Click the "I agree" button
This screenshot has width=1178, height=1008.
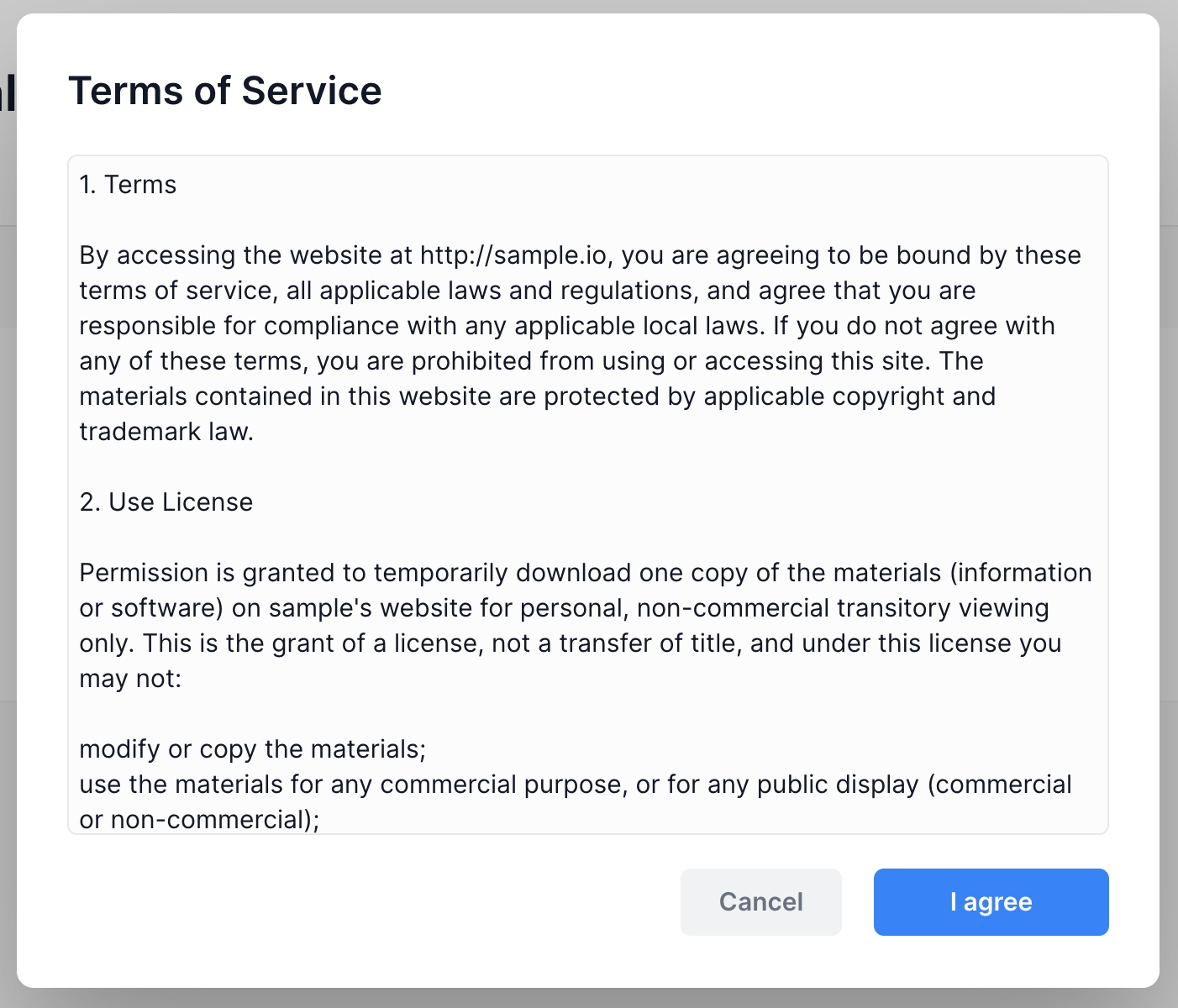(x=991, y=902)
